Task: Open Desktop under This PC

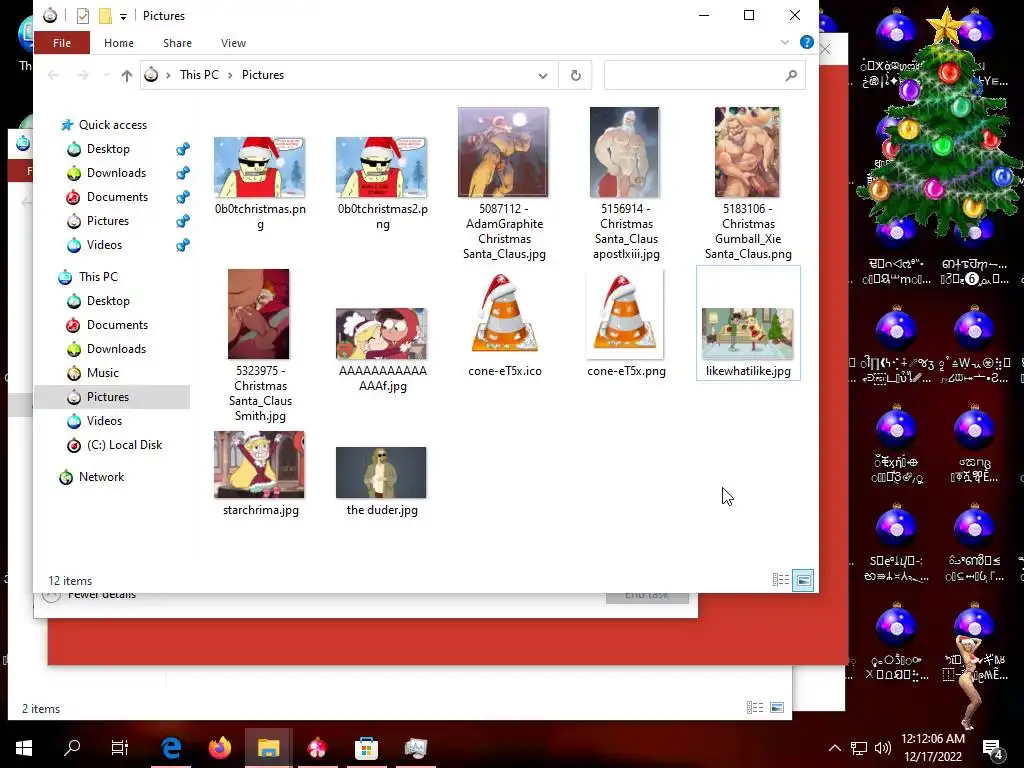Action: [108, 301]
